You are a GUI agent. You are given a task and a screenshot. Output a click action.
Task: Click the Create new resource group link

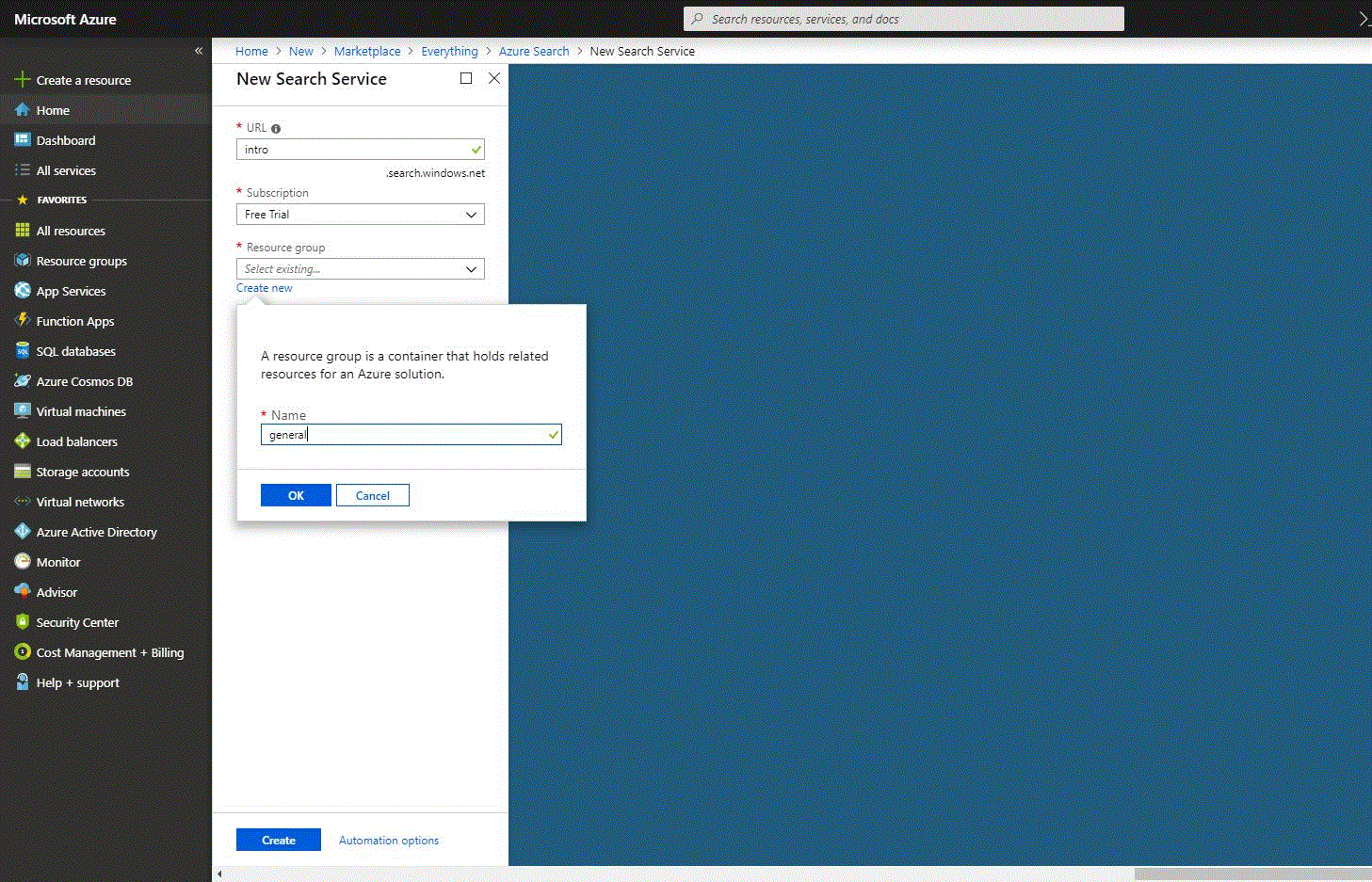[x=265, y=288]
